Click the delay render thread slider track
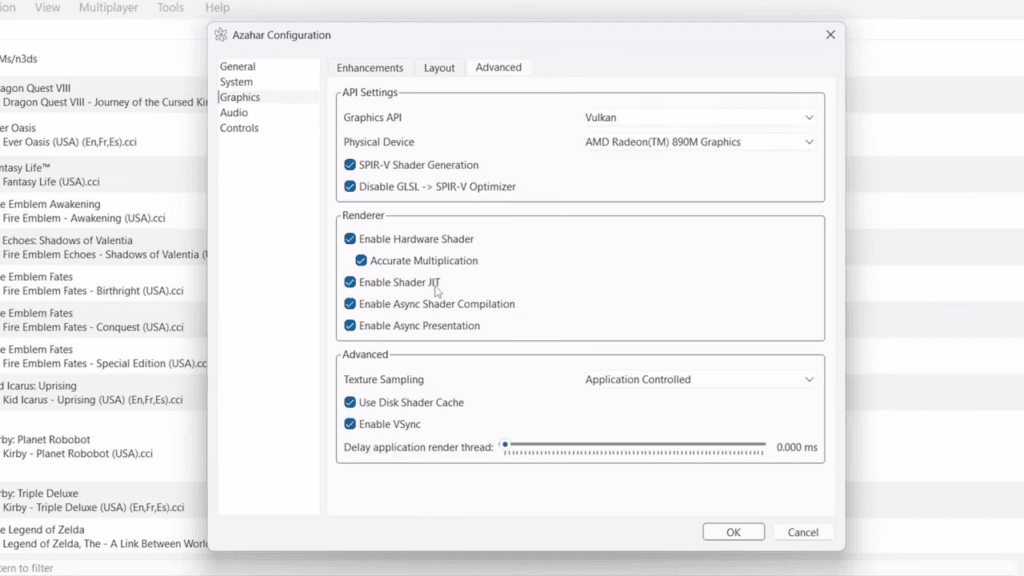The width and height of the screenshot is (1024, 576). [634, 445]
